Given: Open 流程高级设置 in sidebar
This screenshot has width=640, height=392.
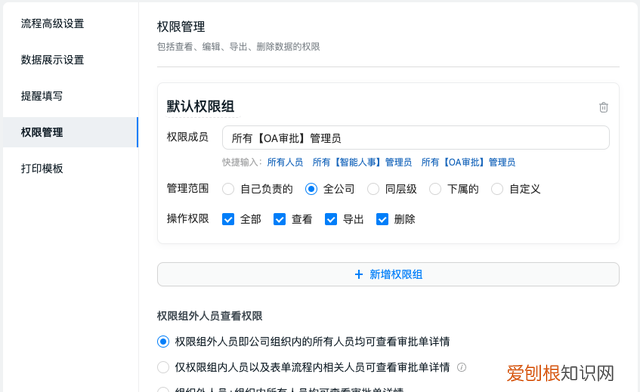Looking at the screenshot, I should (52, 24).
